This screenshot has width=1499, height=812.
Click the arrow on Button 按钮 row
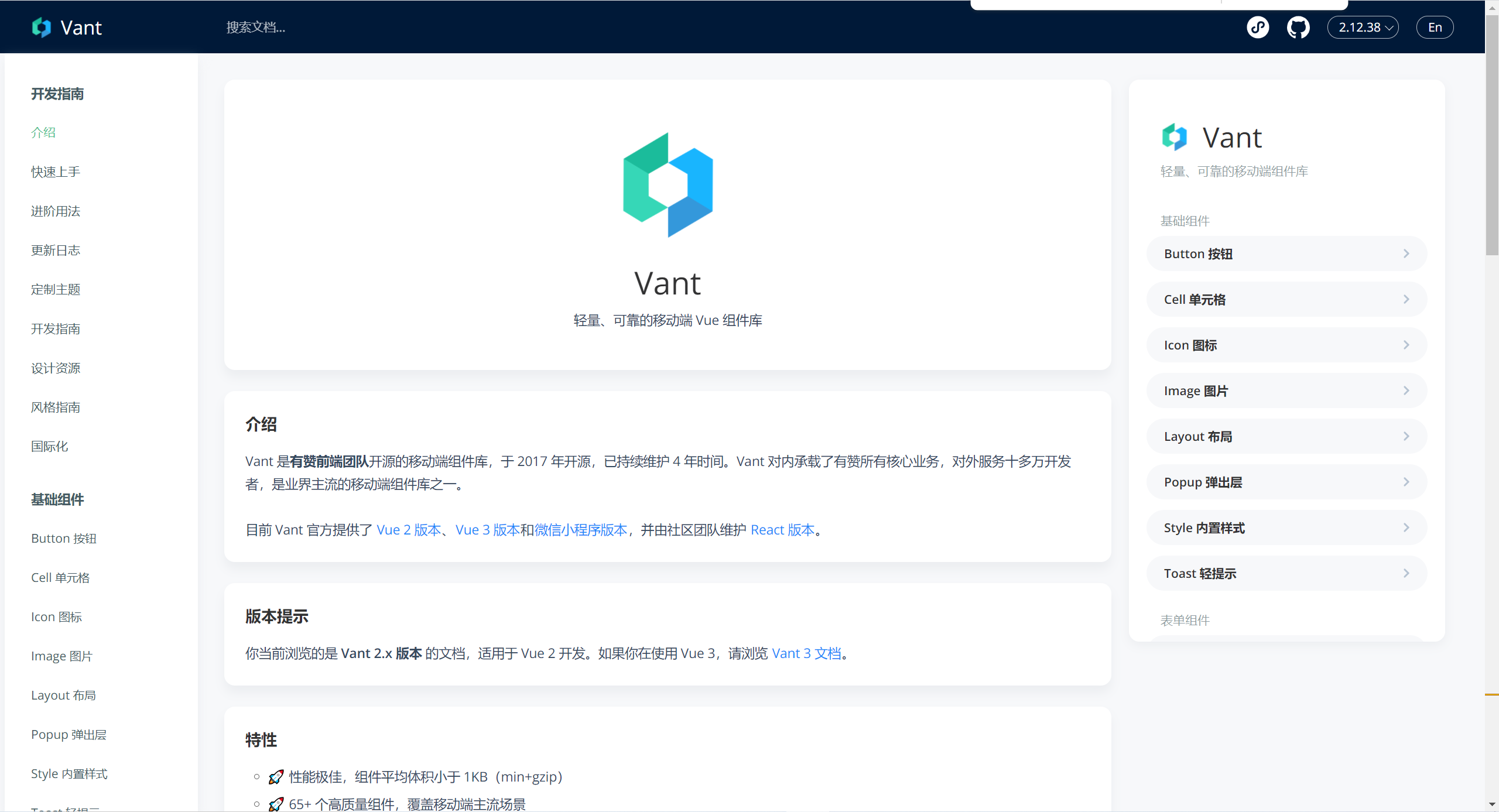[1406, 253]
